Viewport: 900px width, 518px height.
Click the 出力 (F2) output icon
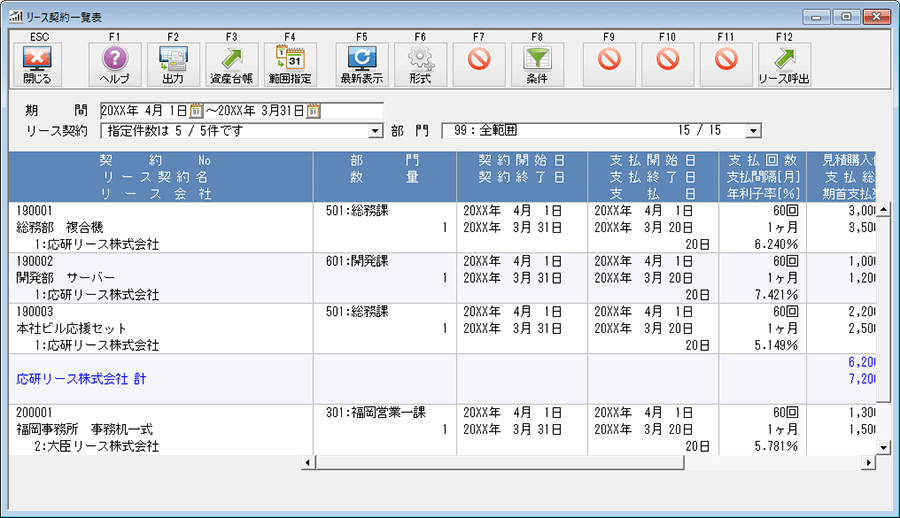click(x=173, y=64)
